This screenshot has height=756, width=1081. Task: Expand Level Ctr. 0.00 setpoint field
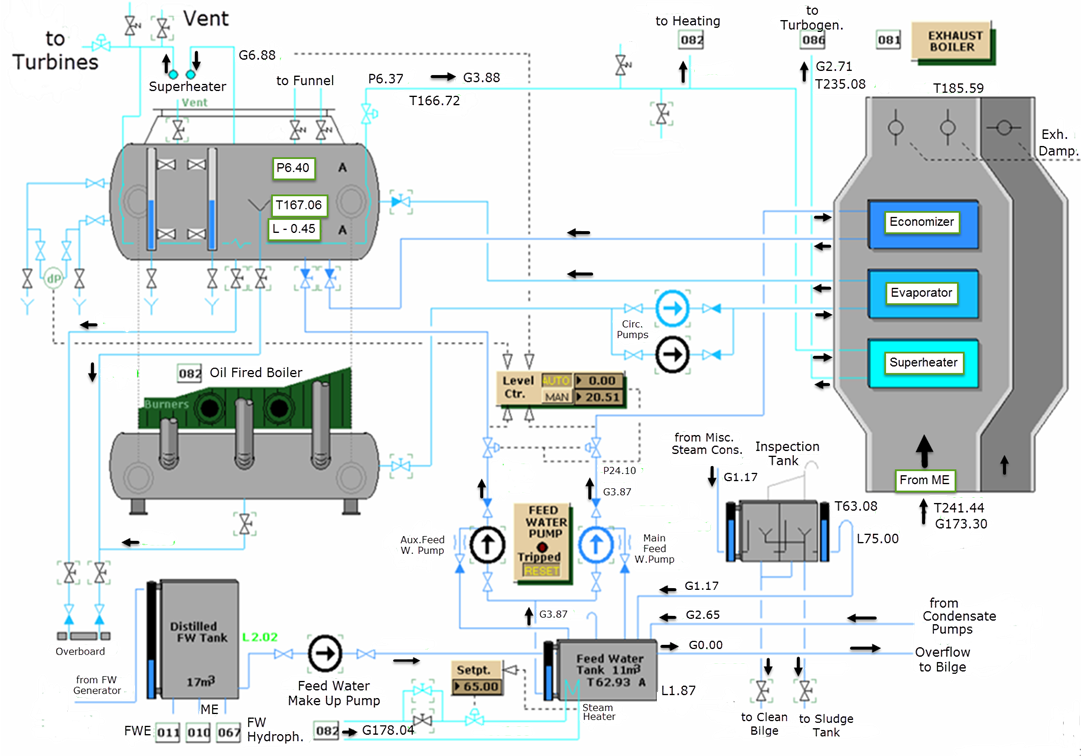[598, 380]
